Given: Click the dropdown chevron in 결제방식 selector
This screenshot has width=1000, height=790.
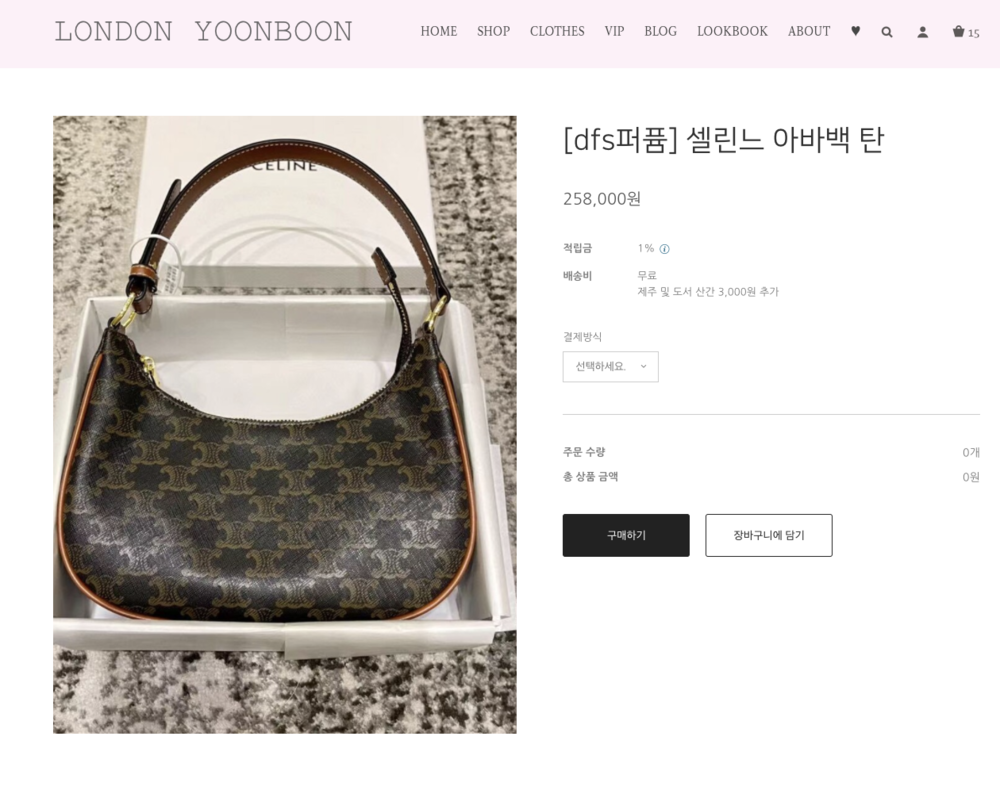Looking at the screenshot, I should [x=643, y=367].
